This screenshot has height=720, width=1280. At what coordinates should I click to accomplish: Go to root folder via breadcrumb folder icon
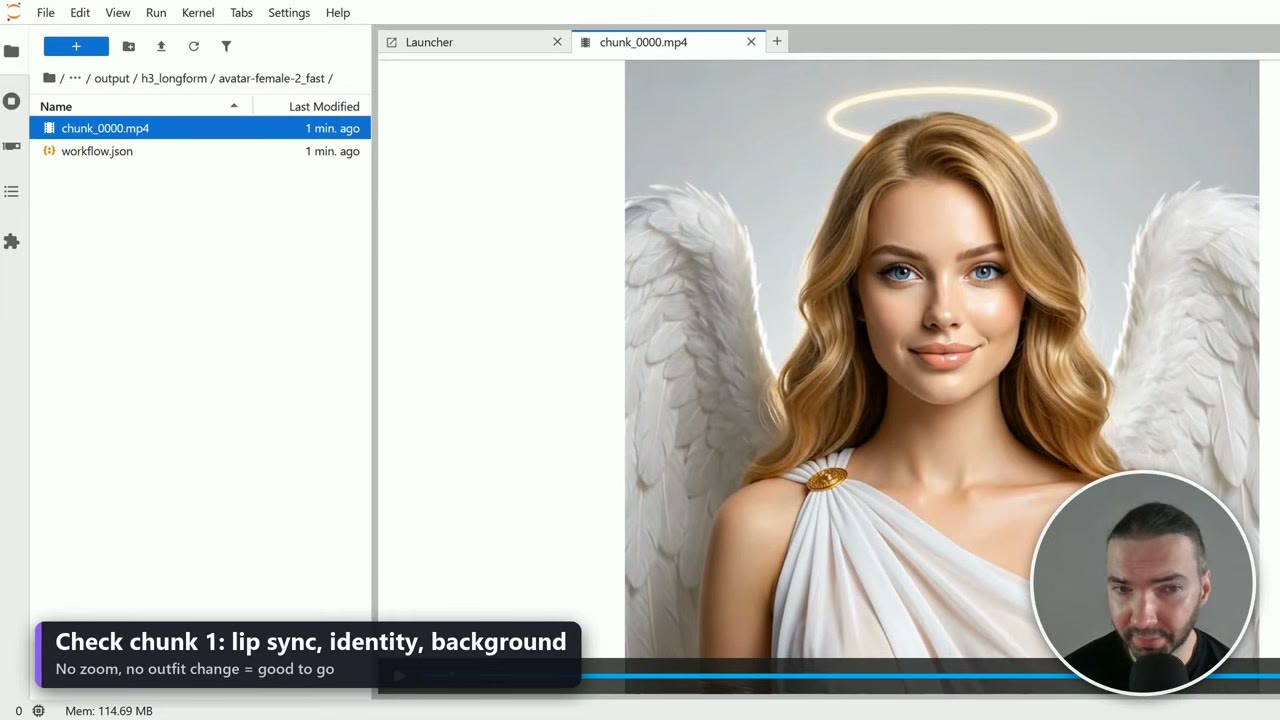point(49,78)
